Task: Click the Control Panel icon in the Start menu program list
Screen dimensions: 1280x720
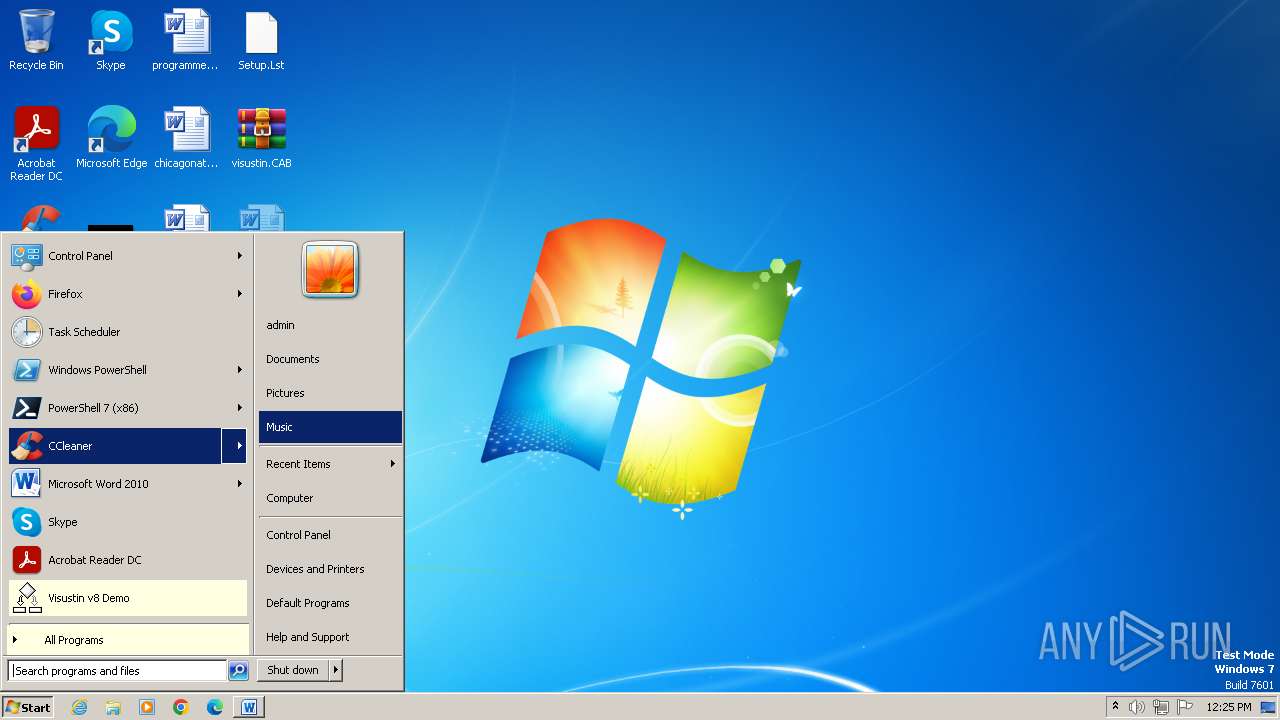Action: (x=26, y=256)
